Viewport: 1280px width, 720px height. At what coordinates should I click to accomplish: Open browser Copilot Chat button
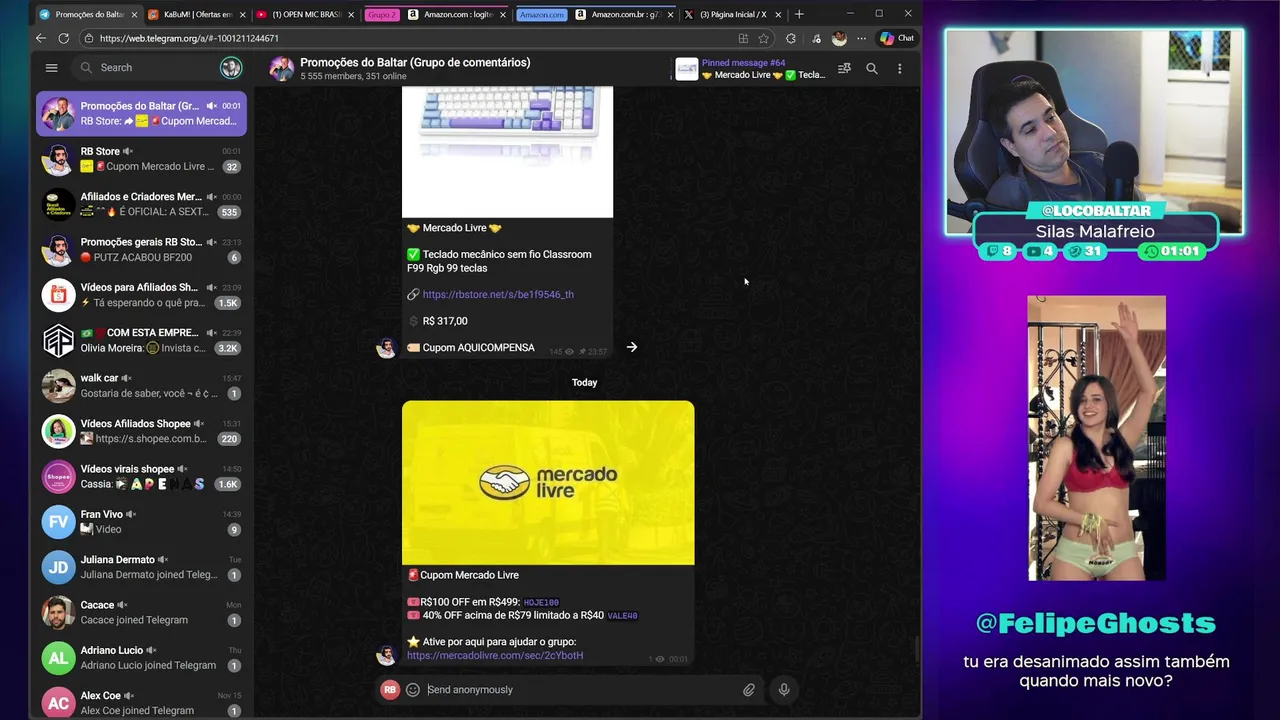(x=896, y=38)
